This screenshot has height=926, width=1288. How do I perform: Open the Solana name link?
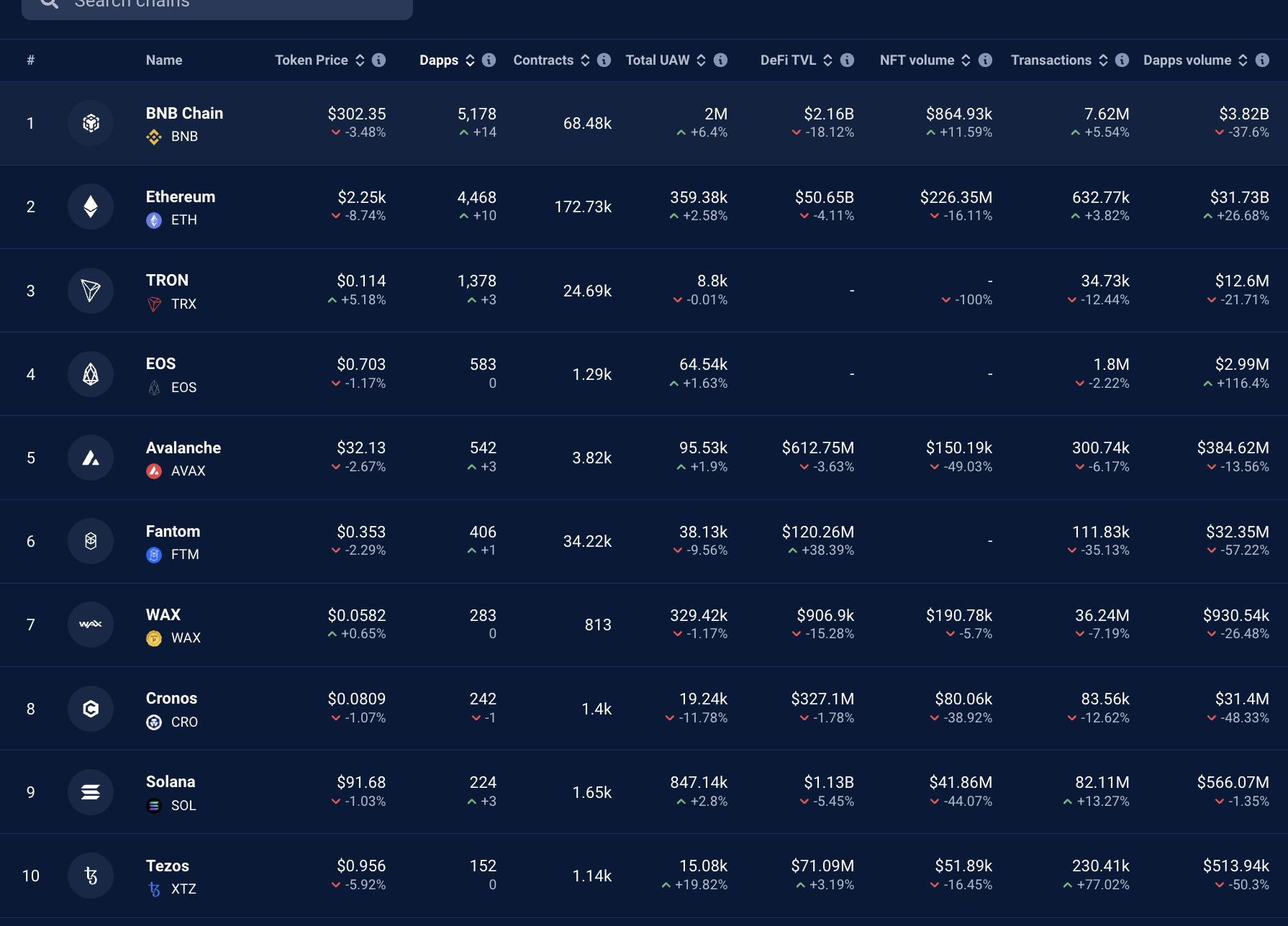171,781
